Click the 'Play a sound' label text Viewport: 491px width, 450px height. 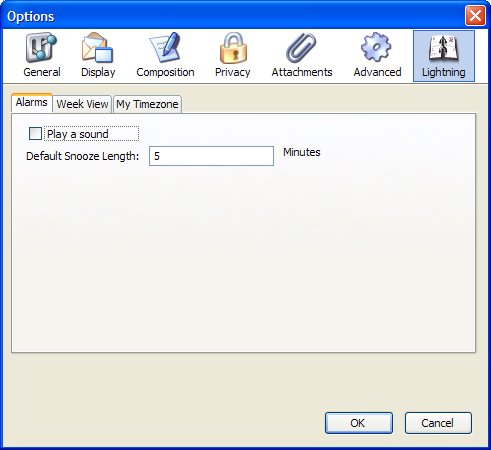78,134
